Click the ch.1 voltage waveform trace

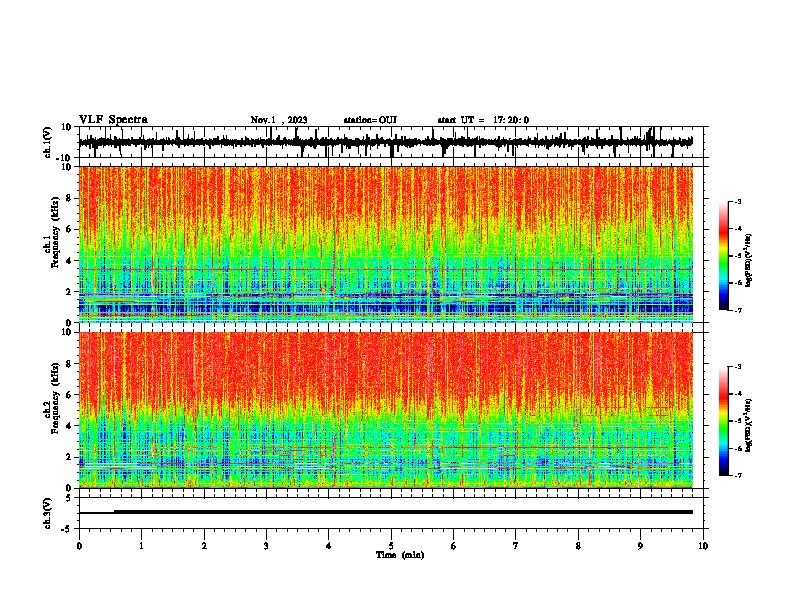[385, 142]
